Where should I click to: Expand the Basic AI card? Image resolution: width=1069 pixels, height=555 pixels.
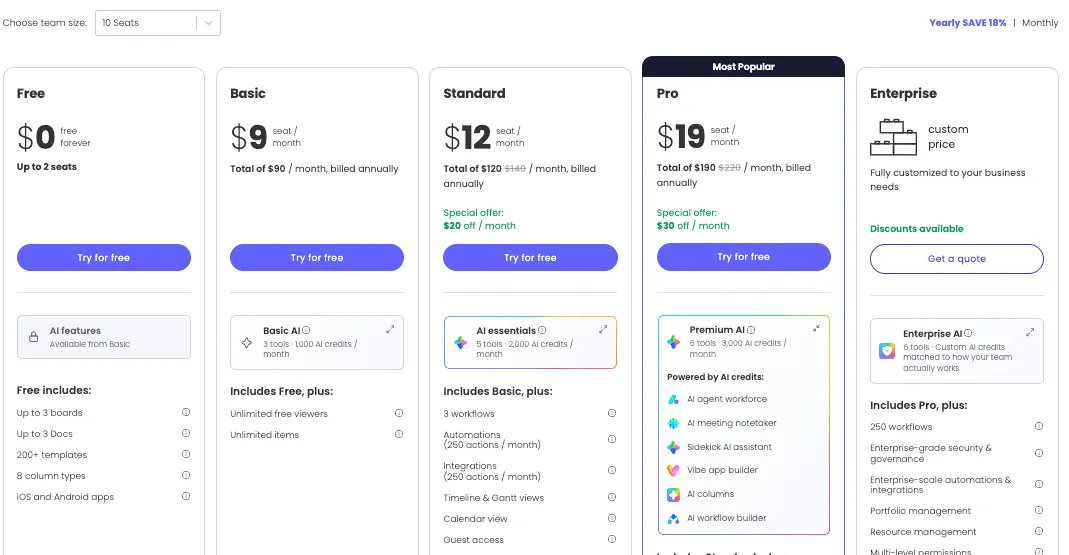point(390,329)
